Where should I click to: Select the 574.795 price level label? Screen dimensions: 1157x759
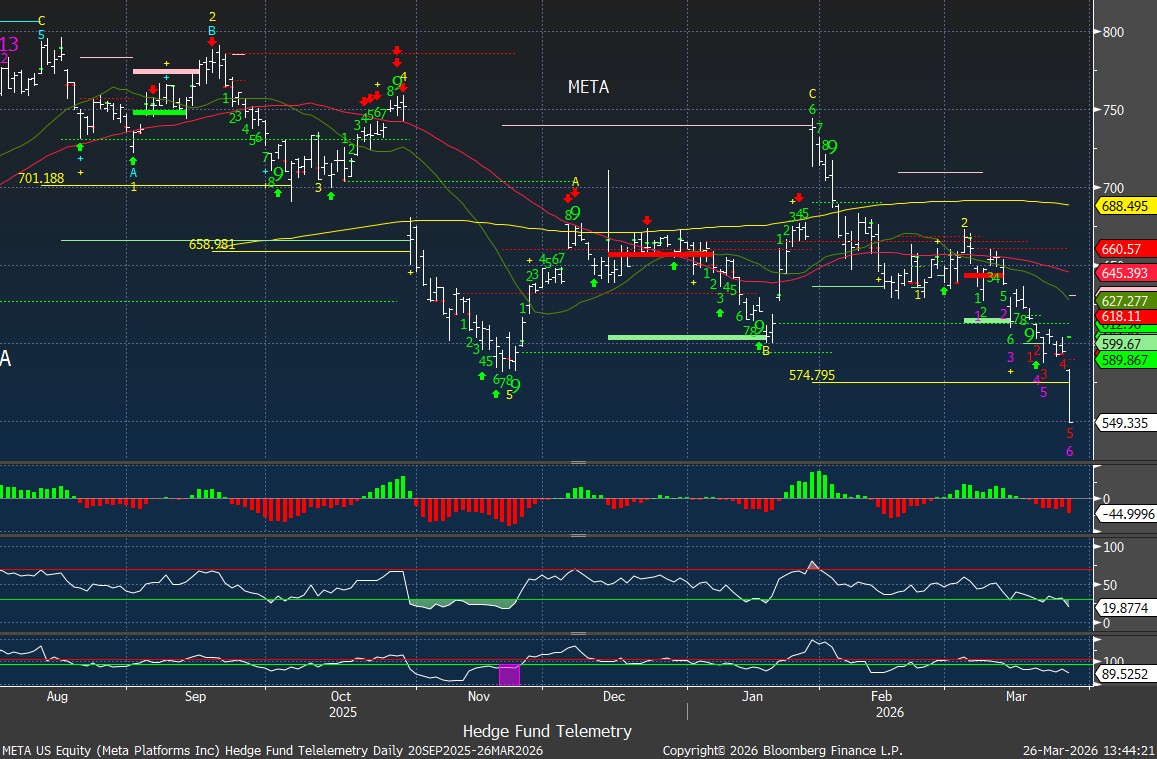click(x=811, y=376)
